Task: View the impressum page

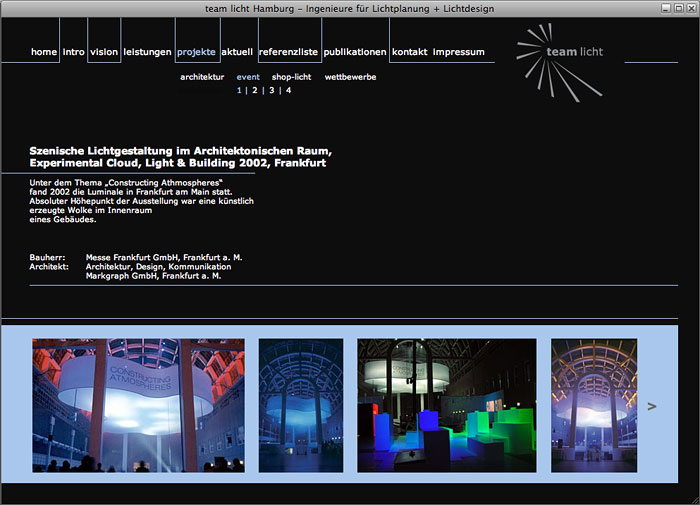Action: 458,52
